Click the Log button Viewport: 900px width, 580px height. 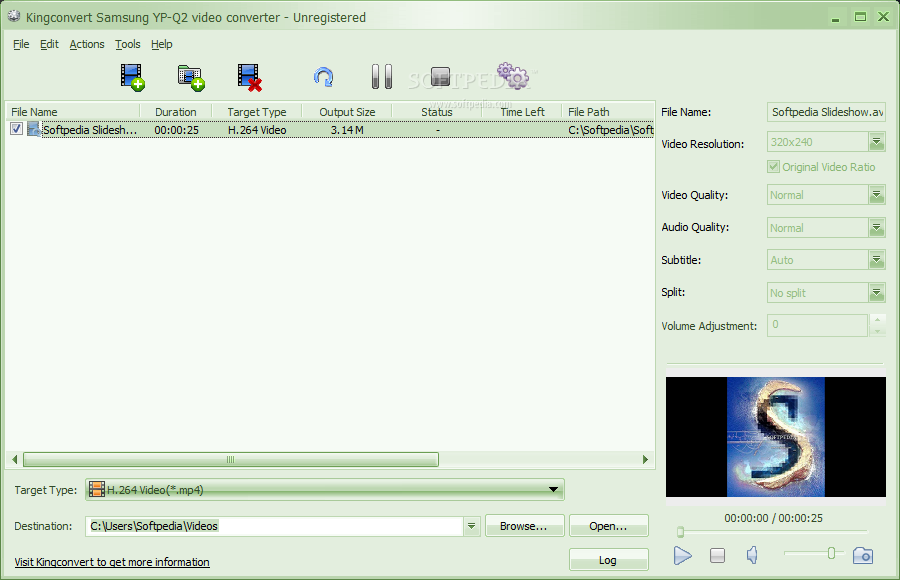tap(608, 559)
